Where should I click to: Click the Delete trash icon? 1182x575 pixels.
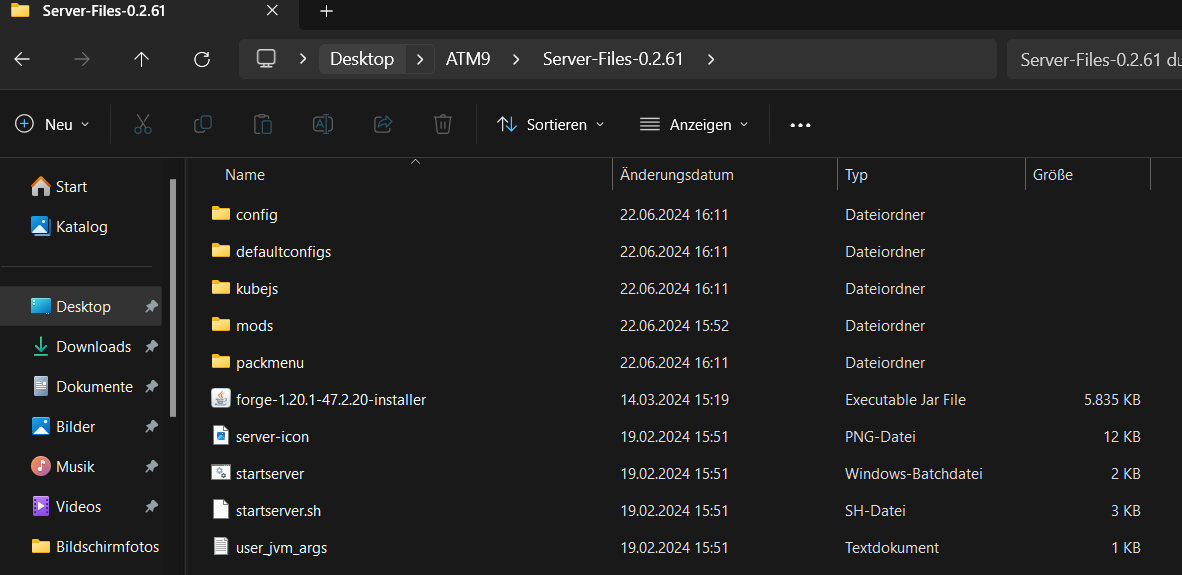click(442, 124)
